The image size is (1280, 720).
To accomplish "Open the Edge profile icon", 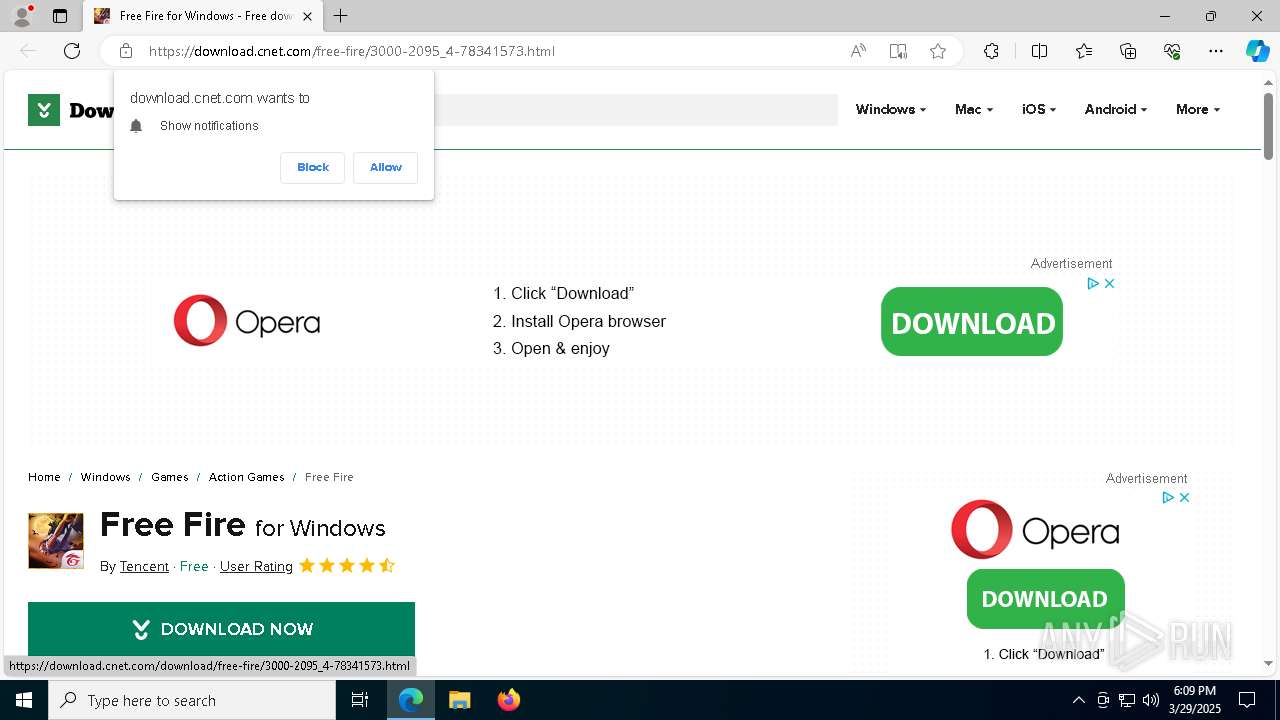I will [x=21, y=16].
